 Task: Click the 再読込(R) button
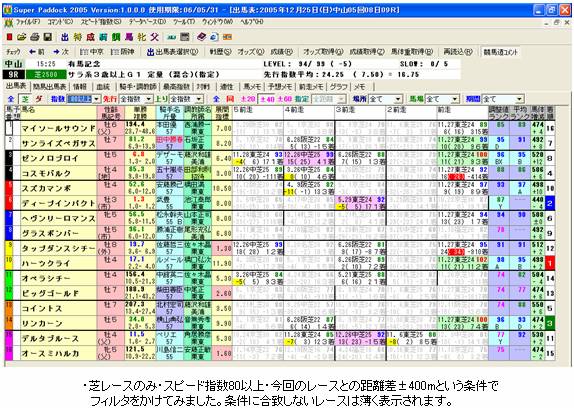click(x=458, y=52)
